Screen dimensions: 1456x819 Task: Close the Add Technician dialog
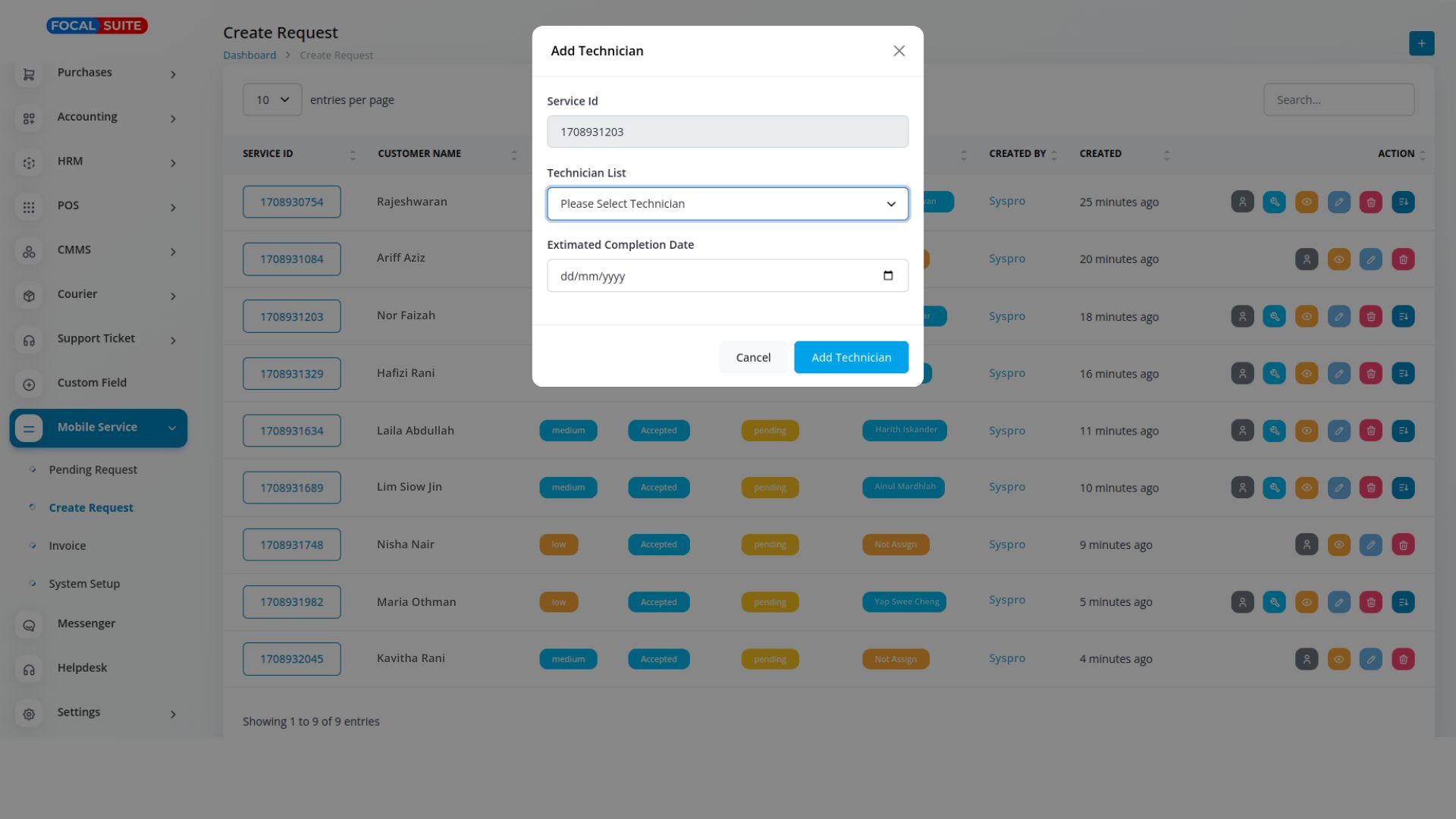pos(899,51)
